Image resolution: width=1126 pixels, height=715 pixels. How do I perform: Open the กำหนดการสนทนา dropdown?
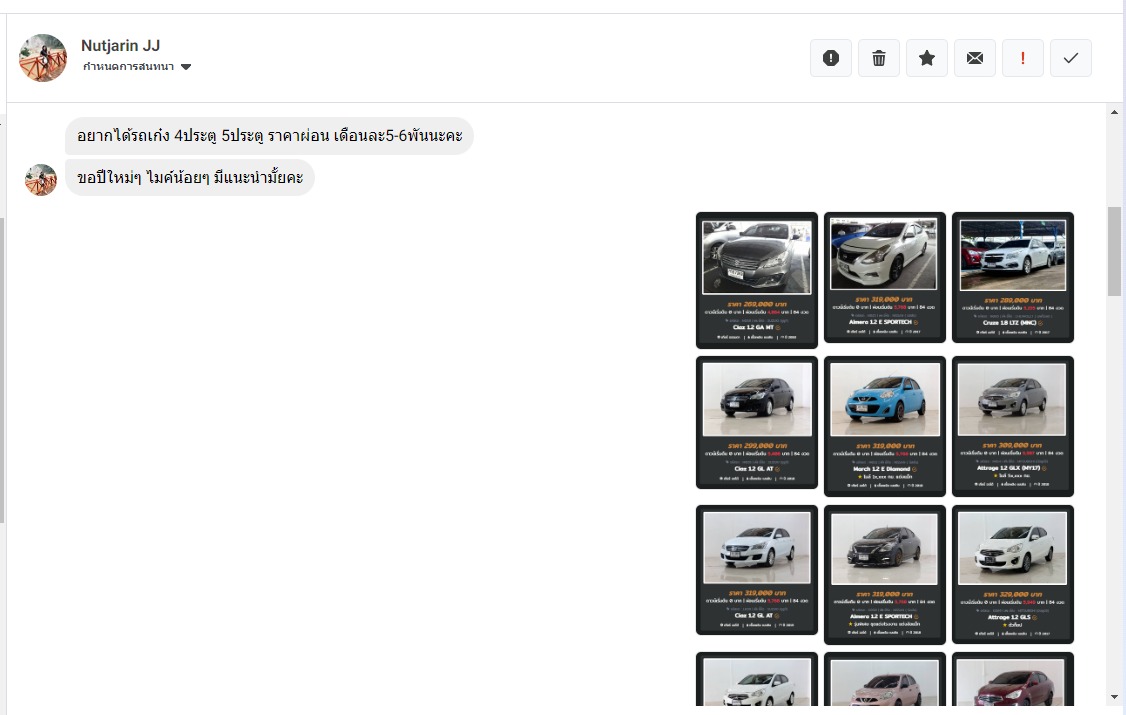(136, 67)
